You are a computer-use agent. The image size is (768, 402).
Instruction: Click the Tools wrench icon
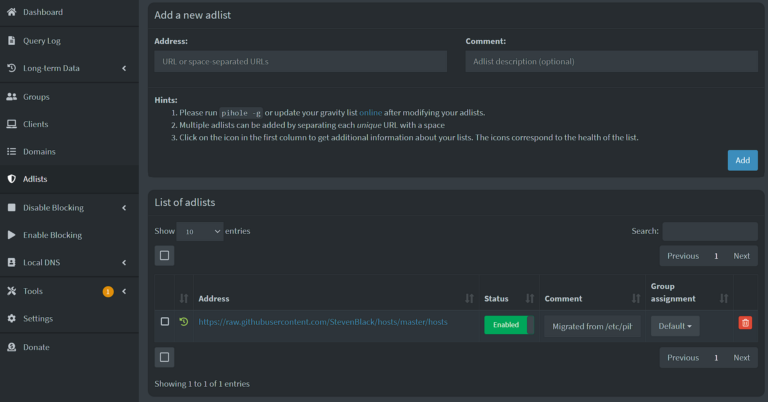click(11, 291)
